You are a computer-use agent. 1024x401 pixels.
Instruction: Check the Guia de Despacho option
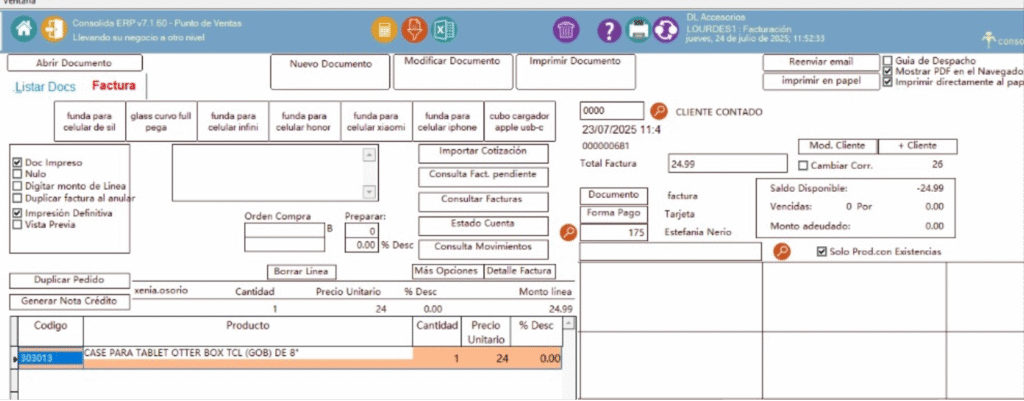(x=888, y=61)
